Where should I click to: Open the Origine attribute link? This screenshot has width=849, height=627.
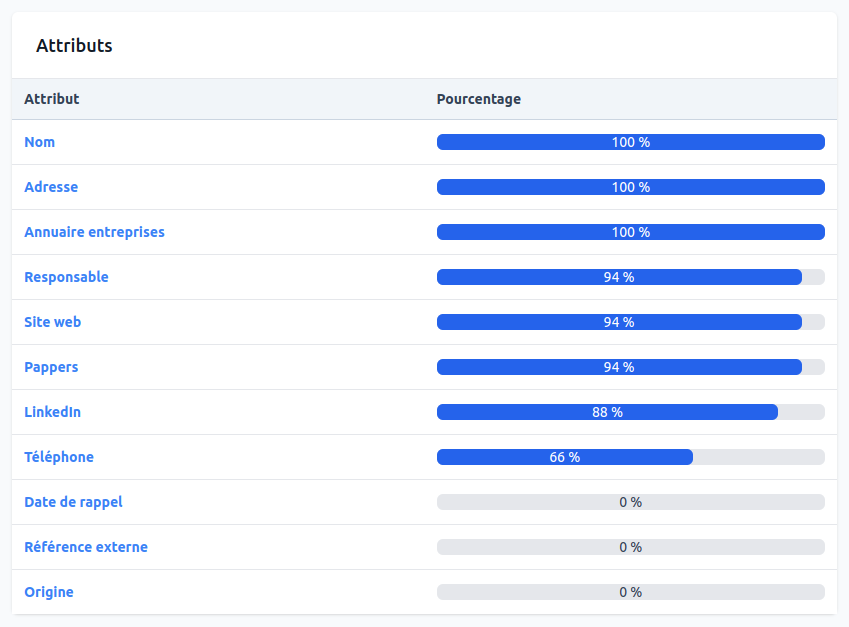tap(49, 592)
